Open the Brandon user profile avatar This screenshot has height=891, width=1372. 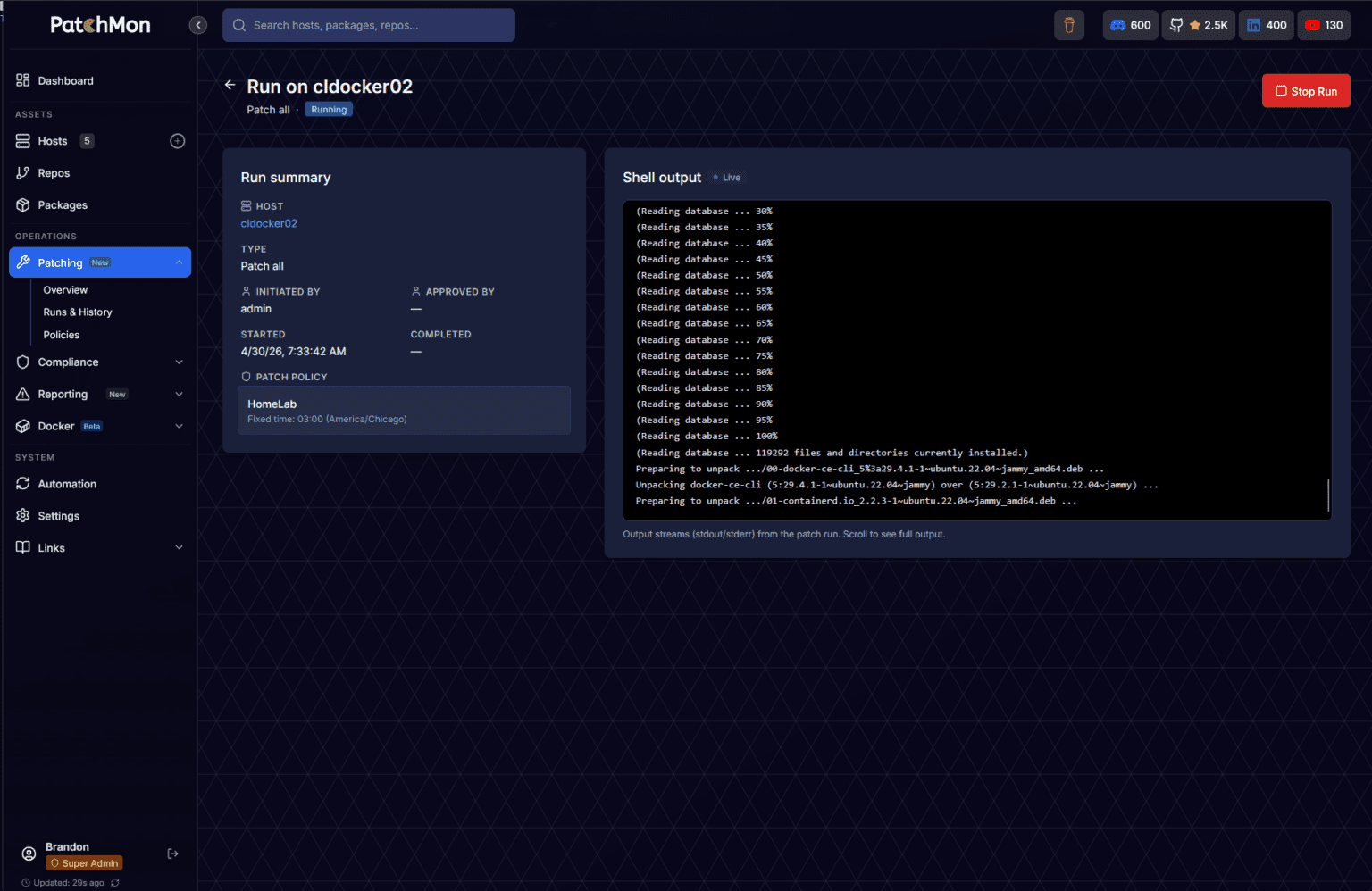tap(29, 854)
